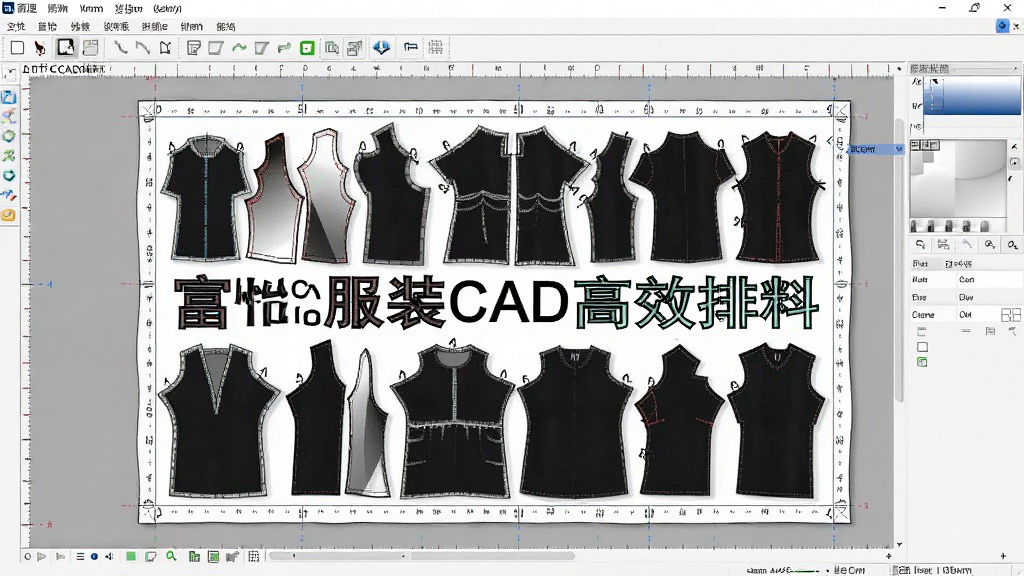The width and height of the screenshot is (1024, 576).
Task: Click the blue wave icon in left sidebar
Action: (8, 195)
